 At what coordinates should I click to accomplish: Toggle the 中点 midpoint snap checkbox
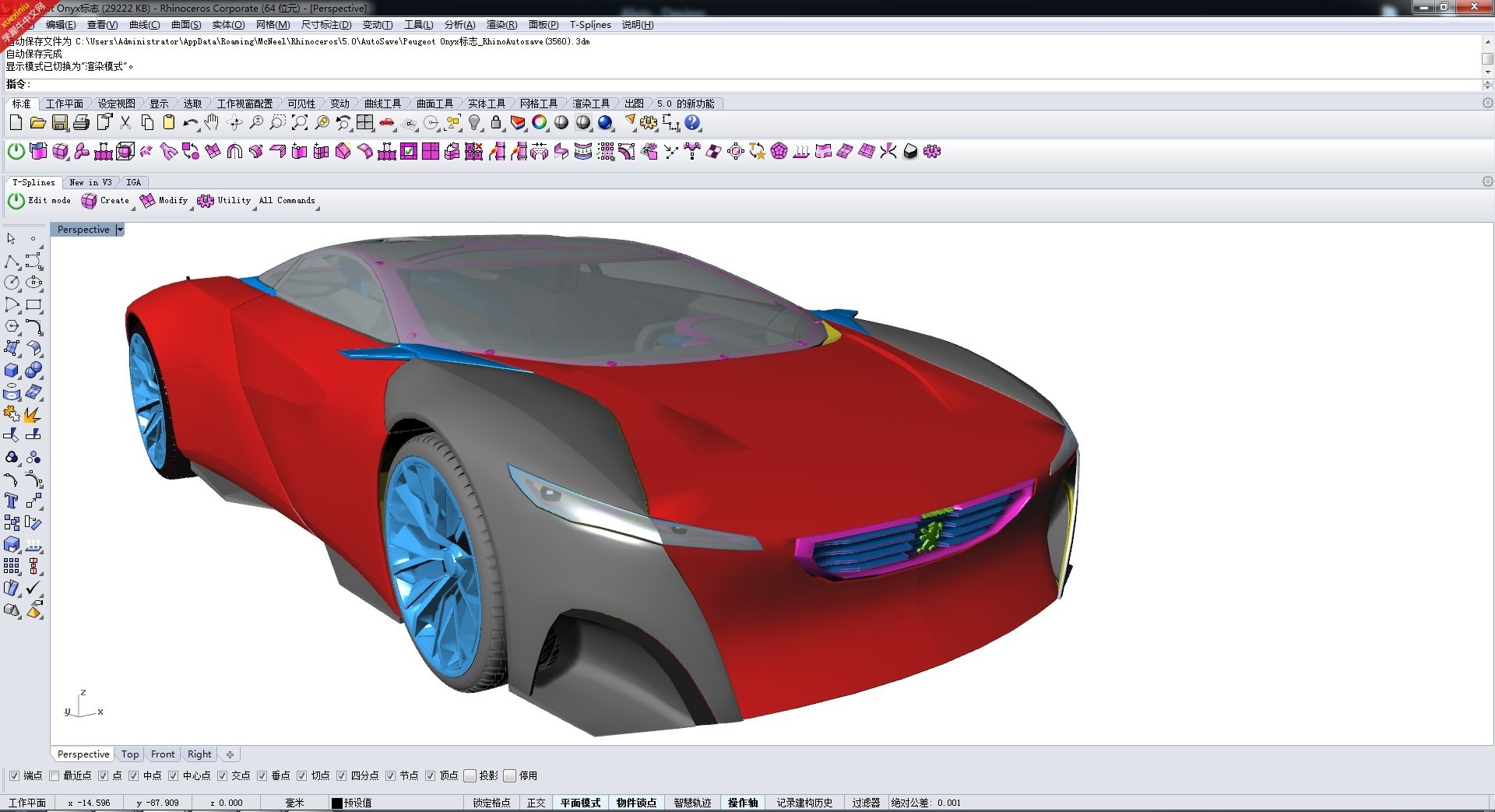click(134, 775)
